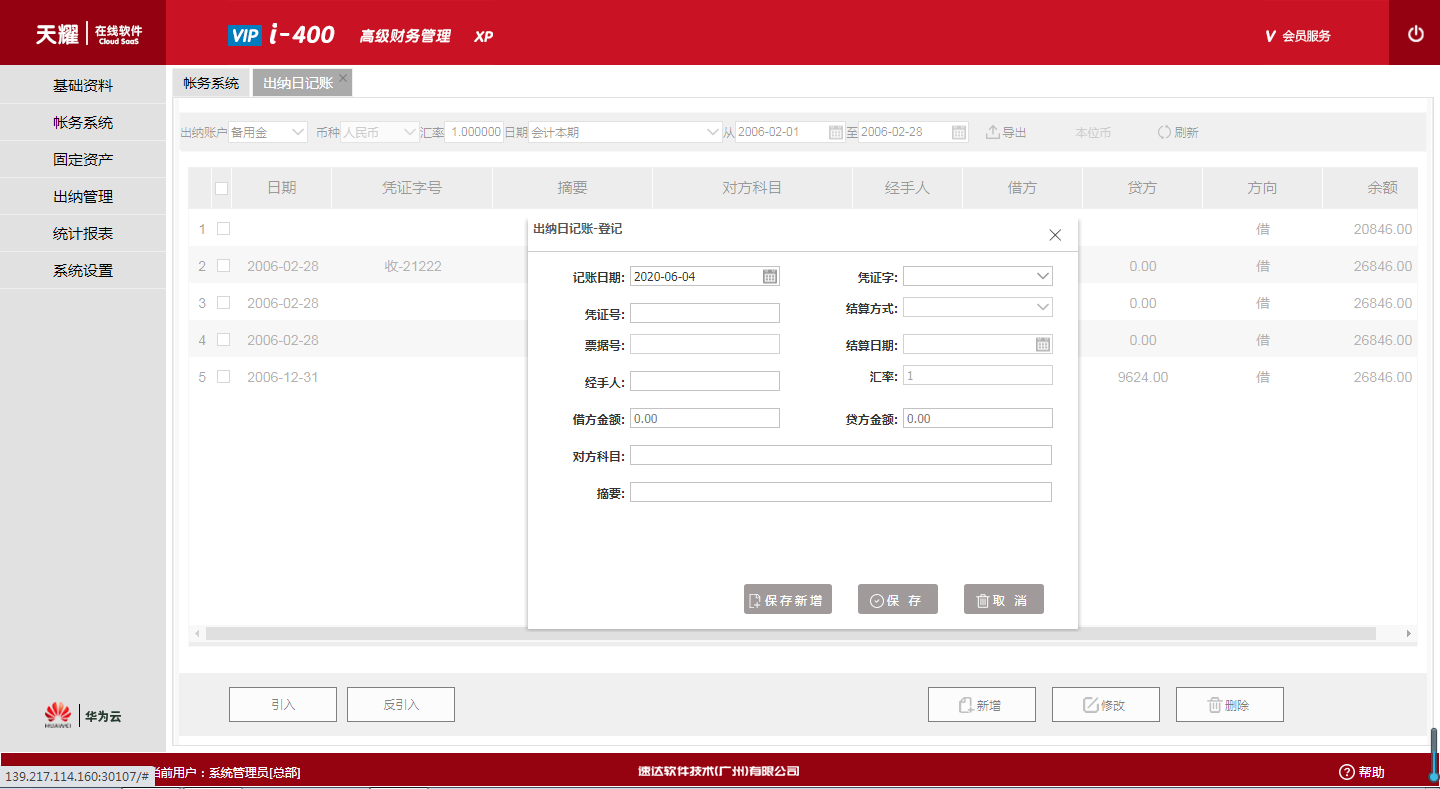This screenshot has height=789, width=1440.
Task: Tick the checkbox on row 2 收-21222
Action: pyautogui.click(x=224, y=266)
